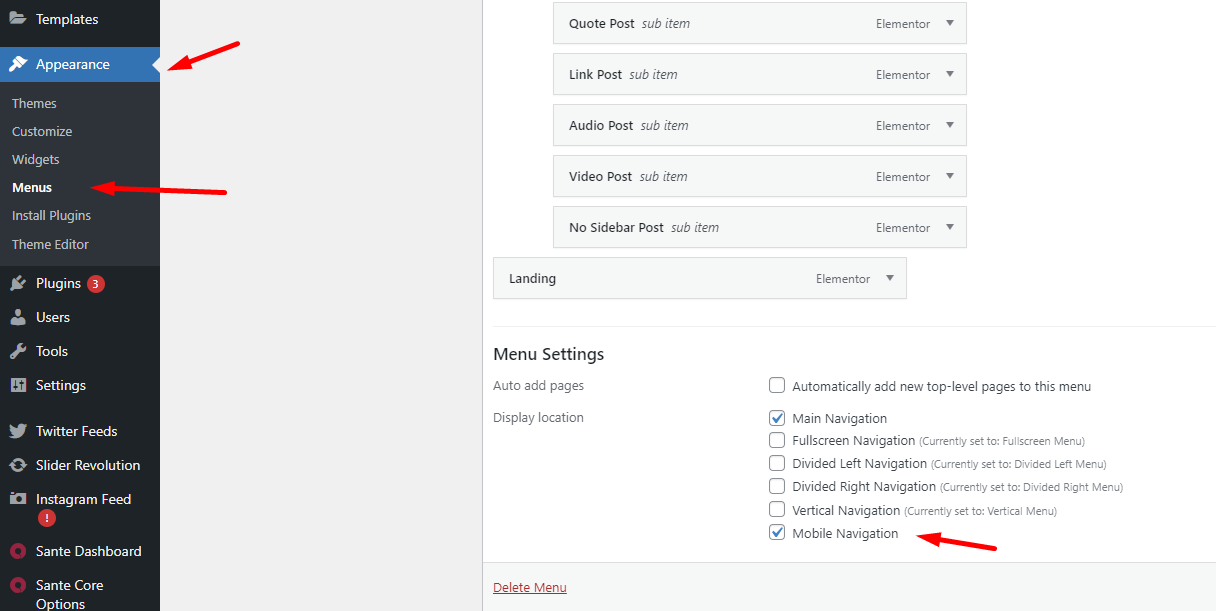This screenshot has height=611, width=1216.
Task: Click the Instagram Feed camera icon
Action: pos(18,499)
